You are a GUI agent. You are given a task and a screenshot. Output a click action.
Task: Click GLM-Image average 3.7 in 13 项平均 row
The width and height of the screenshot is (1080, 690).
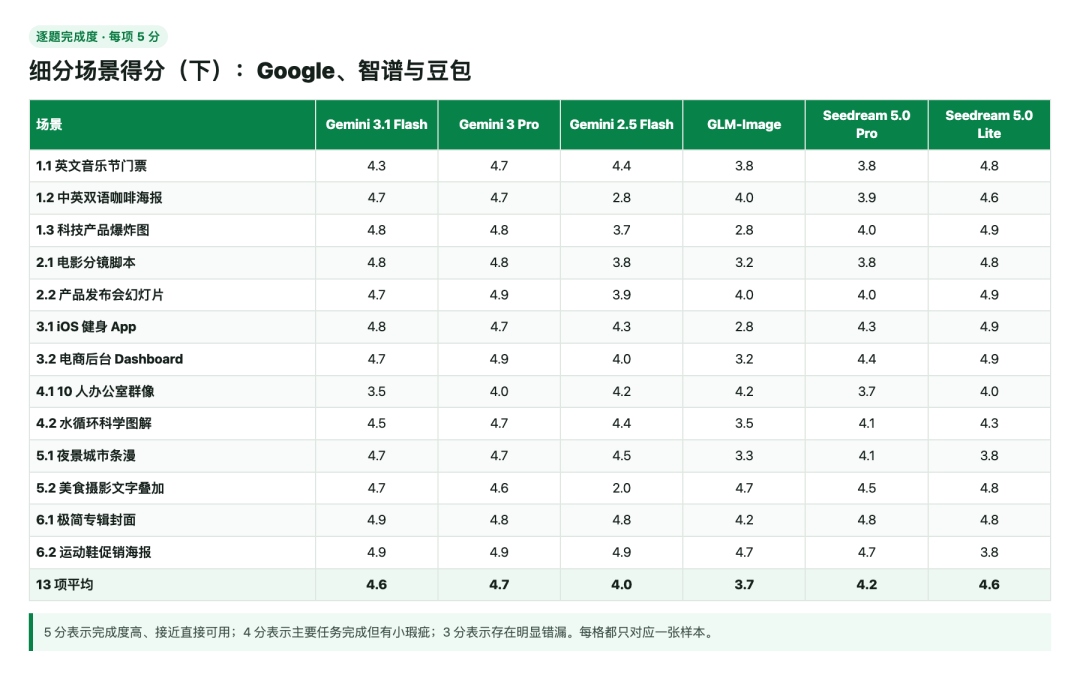click(744, 585)
